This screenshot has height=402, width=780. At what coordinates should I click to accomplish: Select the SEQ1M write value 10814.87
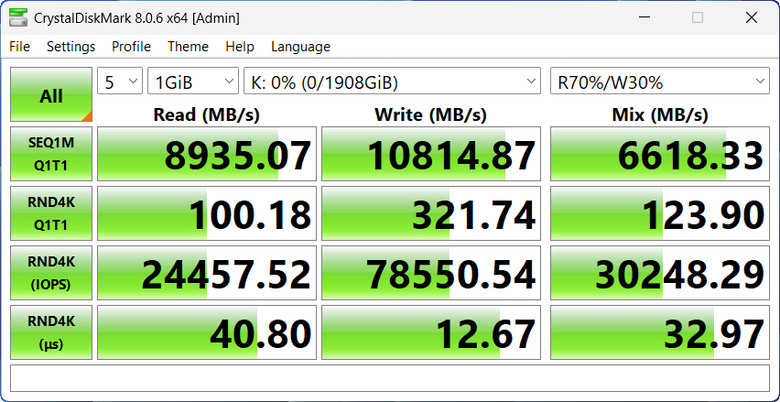(x=431, y=154)
